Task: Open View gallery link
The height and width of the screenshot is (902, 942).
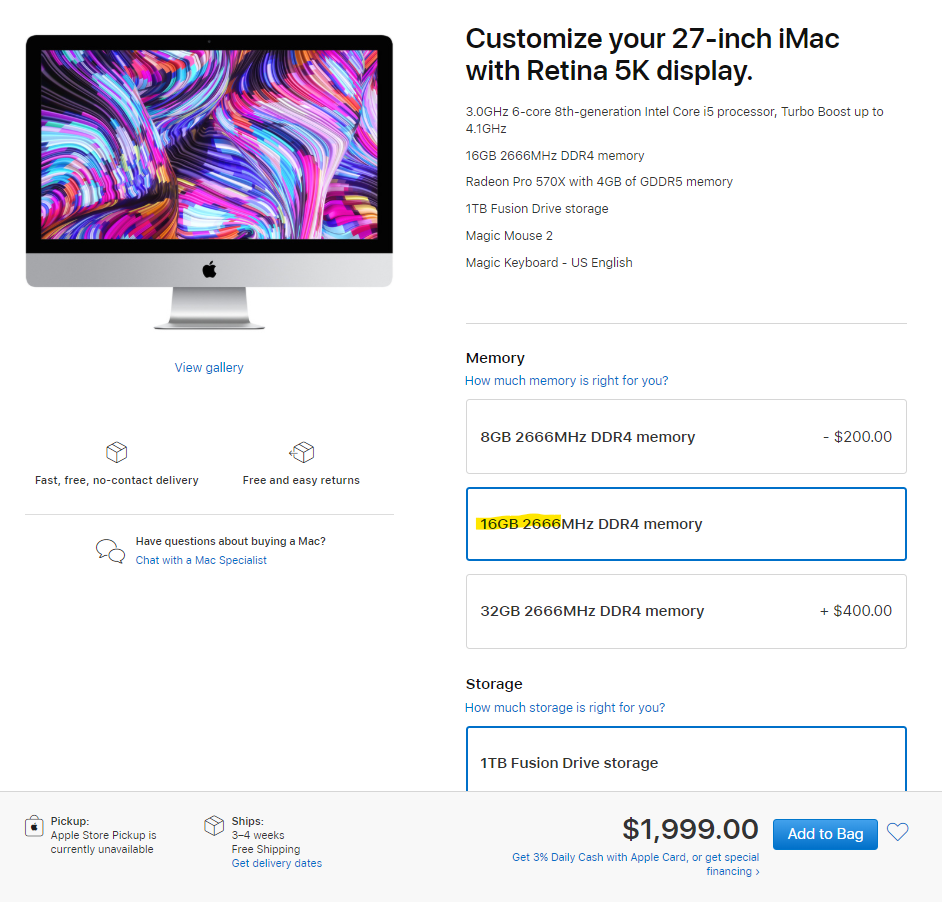Action: (209, 367)
